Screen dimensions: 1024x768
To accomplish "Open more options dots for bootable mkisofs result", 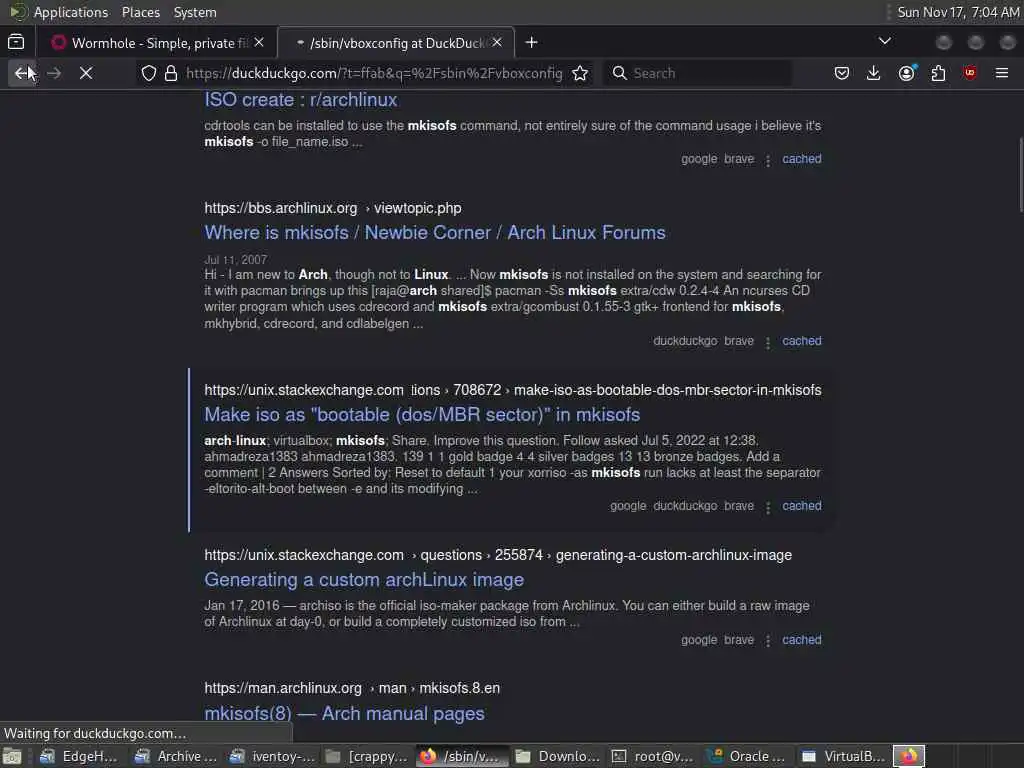I will pyautogui.click(x=768, y=507).
